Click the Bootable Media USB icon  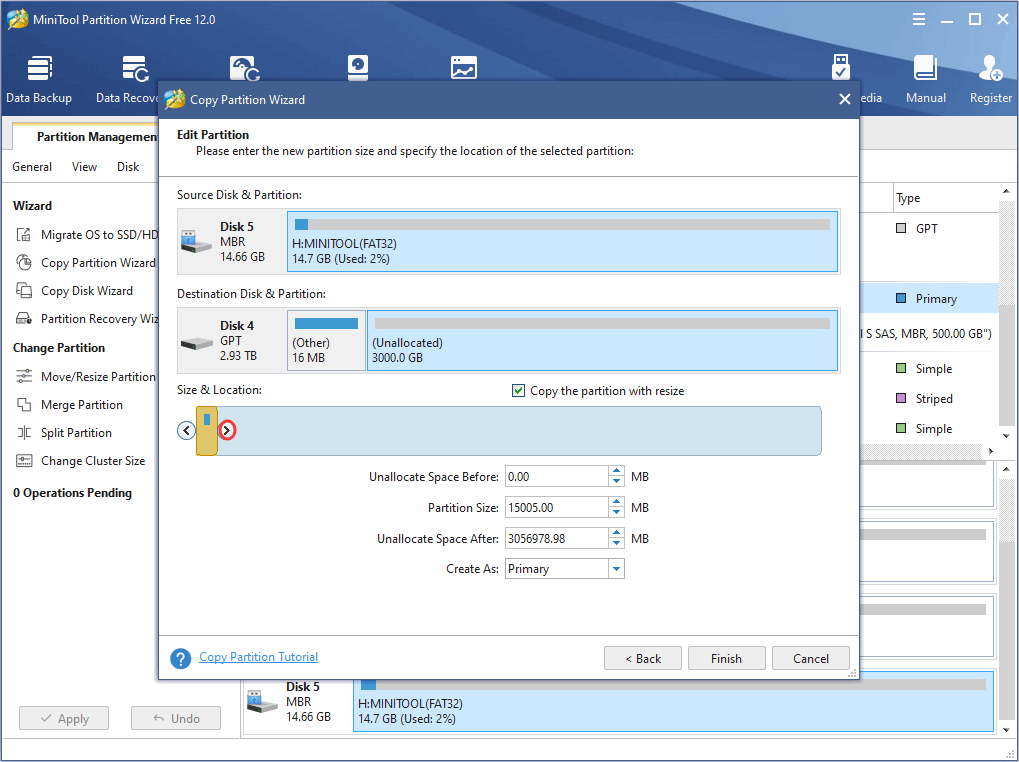coord(841,66)
